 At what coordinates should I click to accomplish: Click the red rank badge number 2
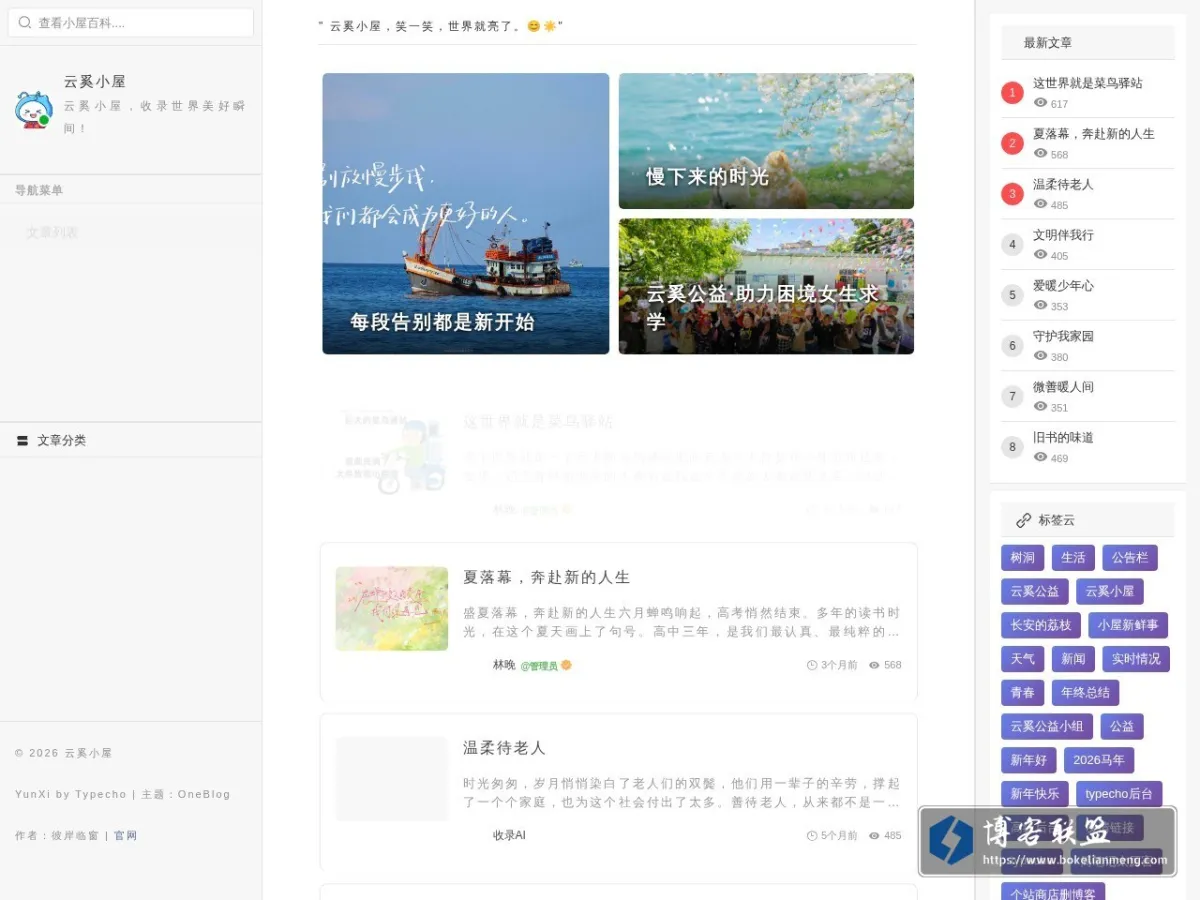click(x=1012, y=143)
